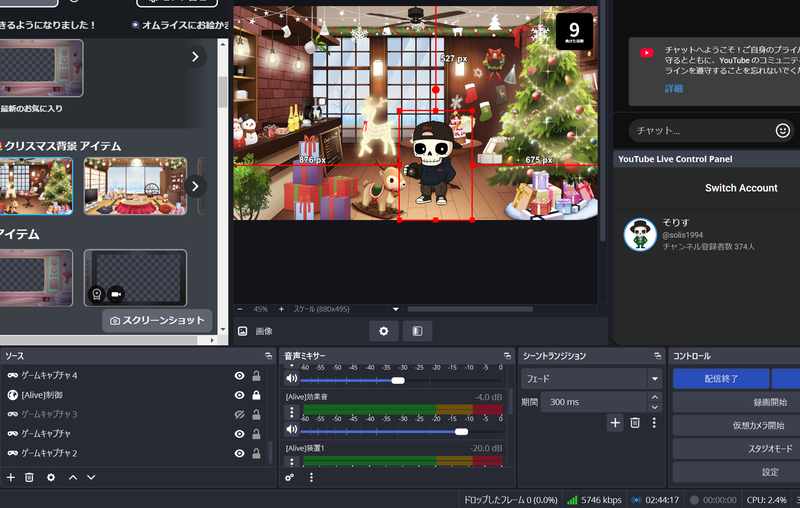Click 配信終了 to end stream
The width and height of the screenshot is (800, 508).
coord(721,379)
